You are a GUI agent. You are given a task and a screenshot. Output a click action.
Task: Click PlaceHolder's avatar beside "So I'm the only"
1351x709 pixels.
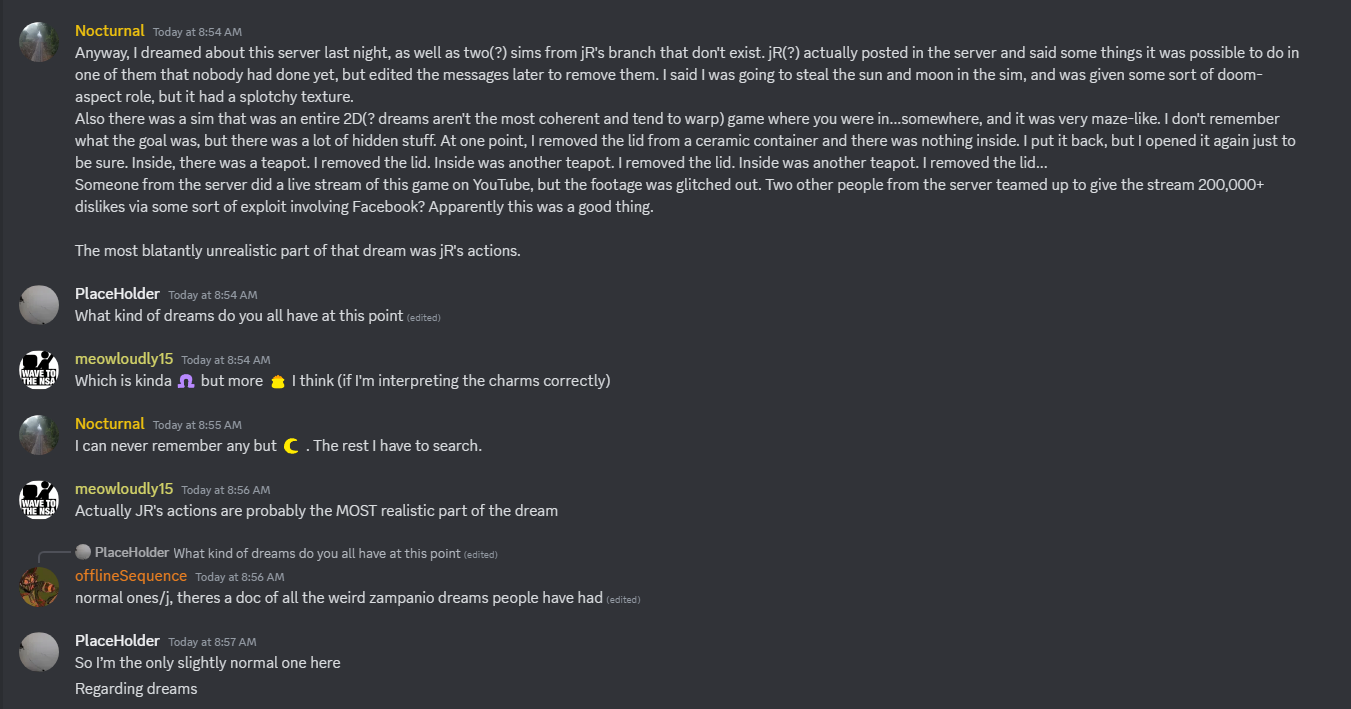tap(39, 652)
